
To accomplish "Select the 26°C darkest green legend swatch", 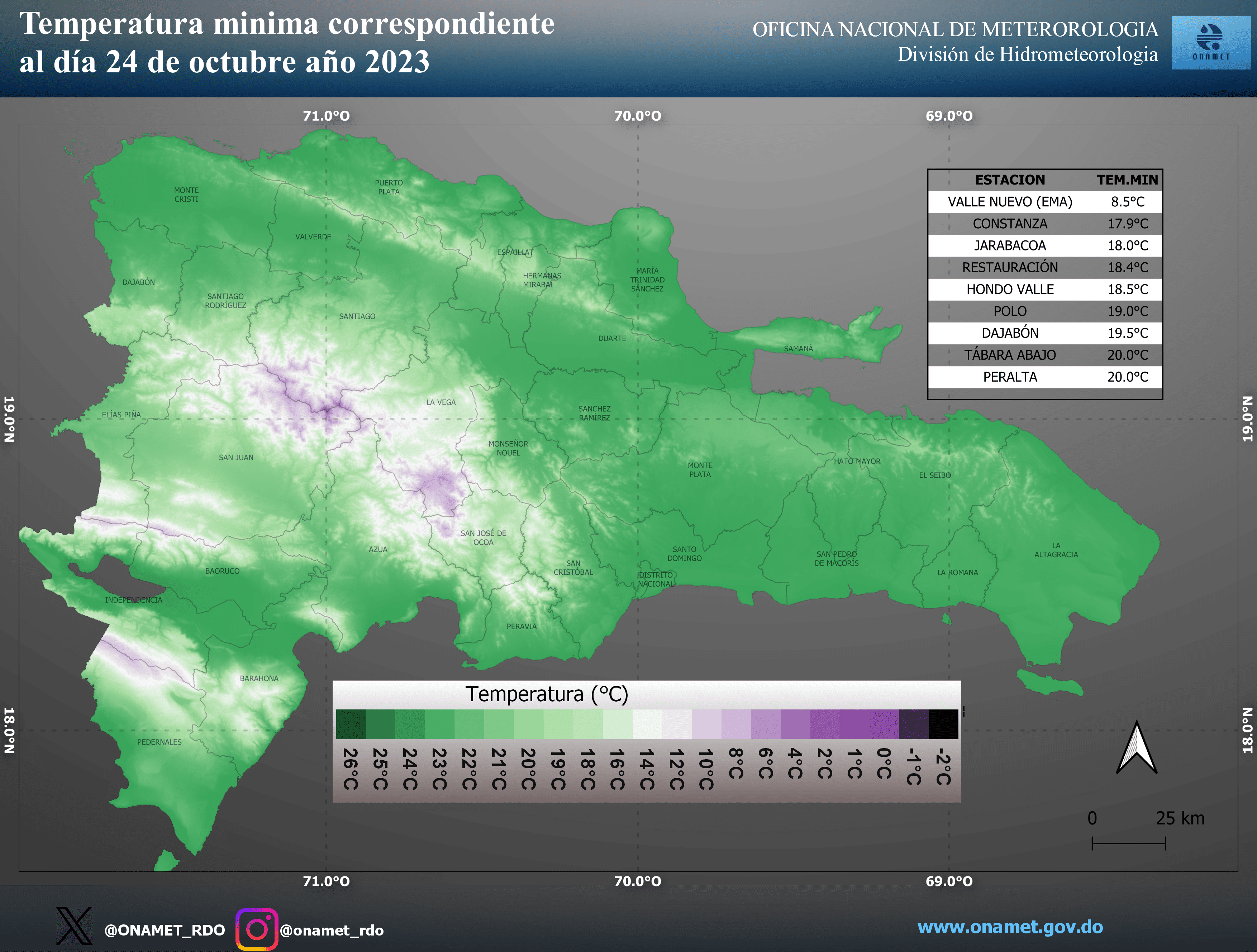I will [x=351, y=724].
